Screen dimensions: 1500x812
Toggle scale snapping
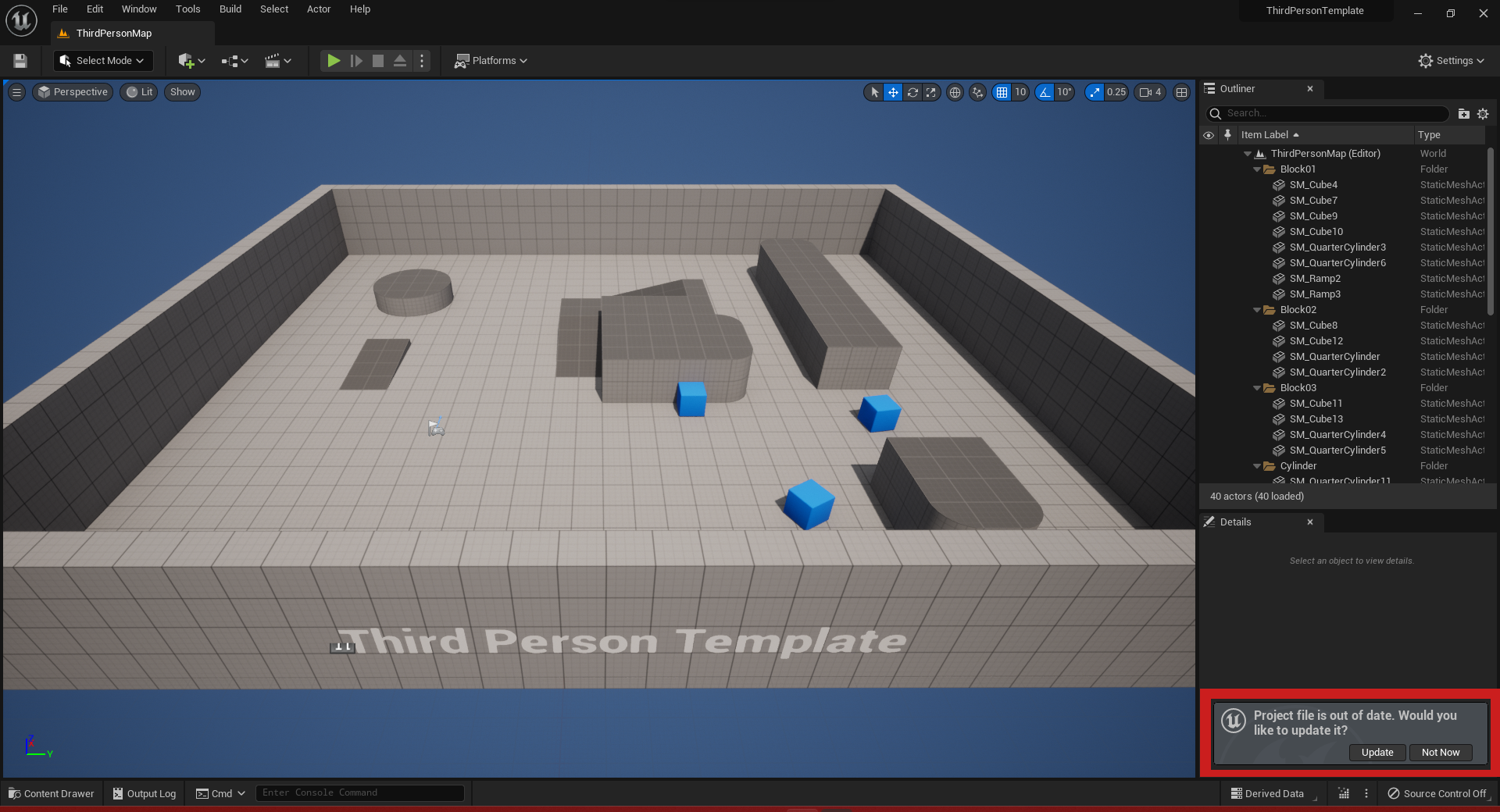coord(1095,92)
